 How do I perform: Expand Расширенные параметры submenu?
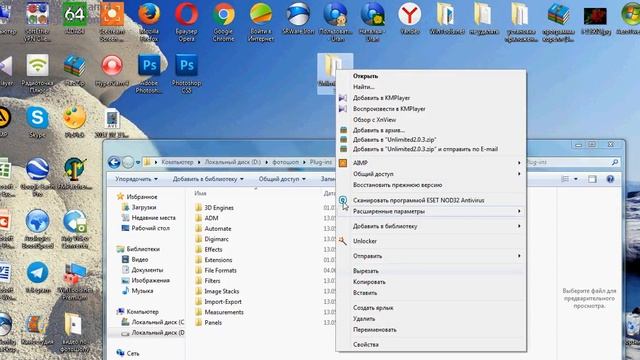coord(431,211)
